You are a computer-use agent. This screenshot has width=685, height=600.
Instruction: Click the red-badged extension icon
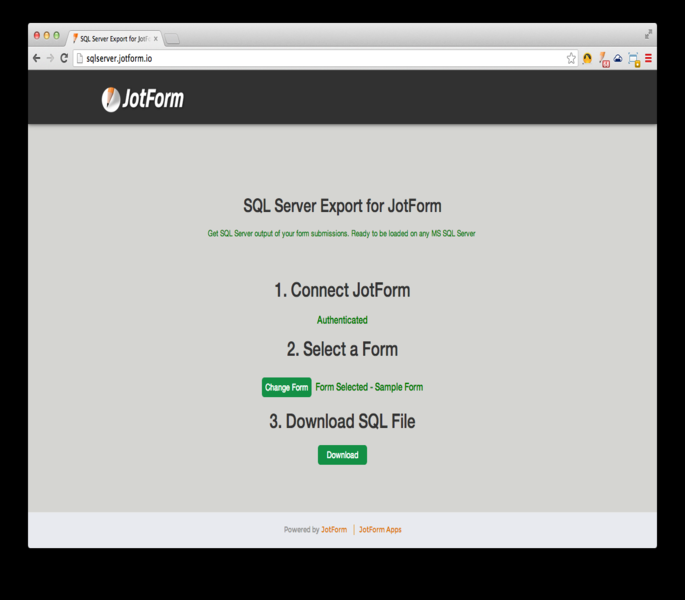point(603,59)
